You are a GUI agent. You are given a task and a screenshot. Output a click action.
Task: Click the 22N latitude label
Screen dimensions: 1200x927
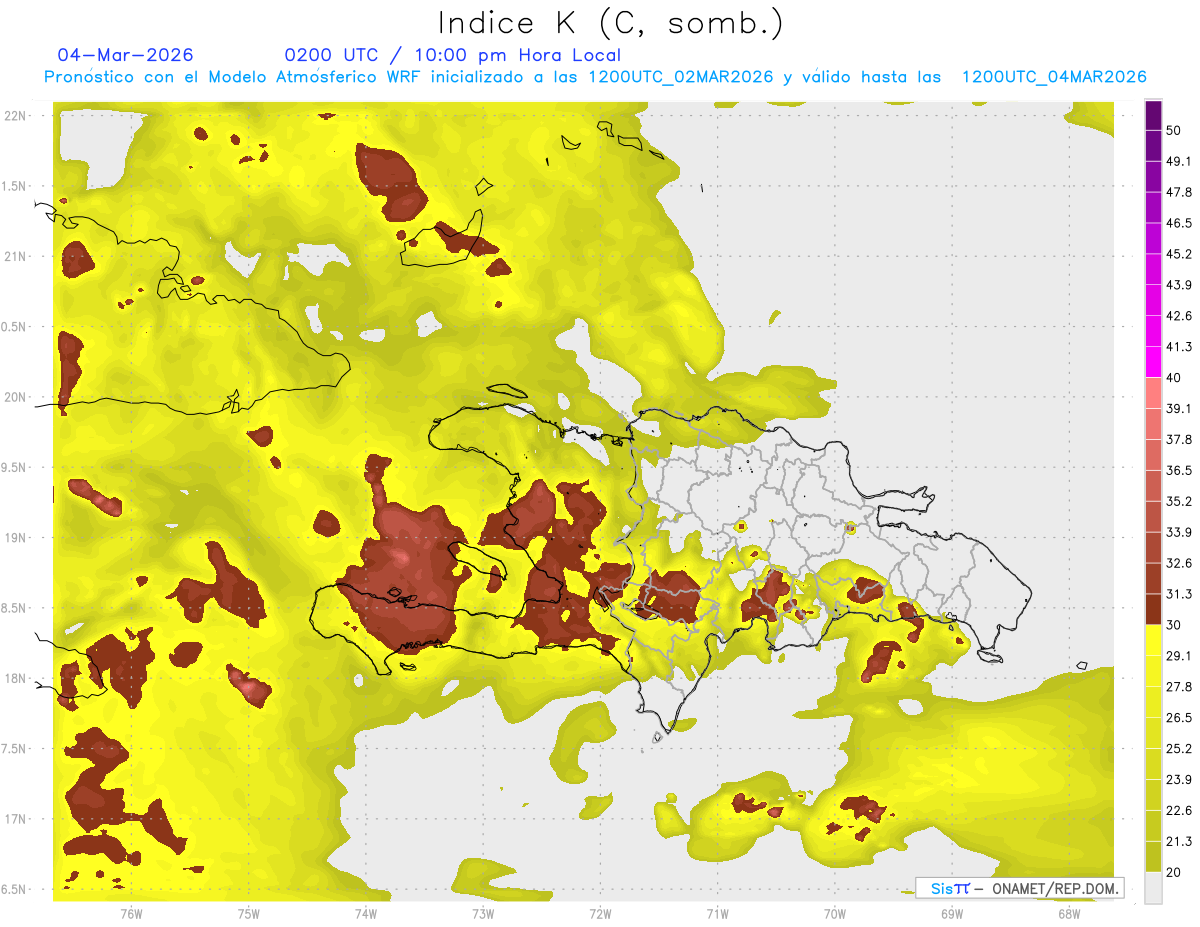coord(15,116)
